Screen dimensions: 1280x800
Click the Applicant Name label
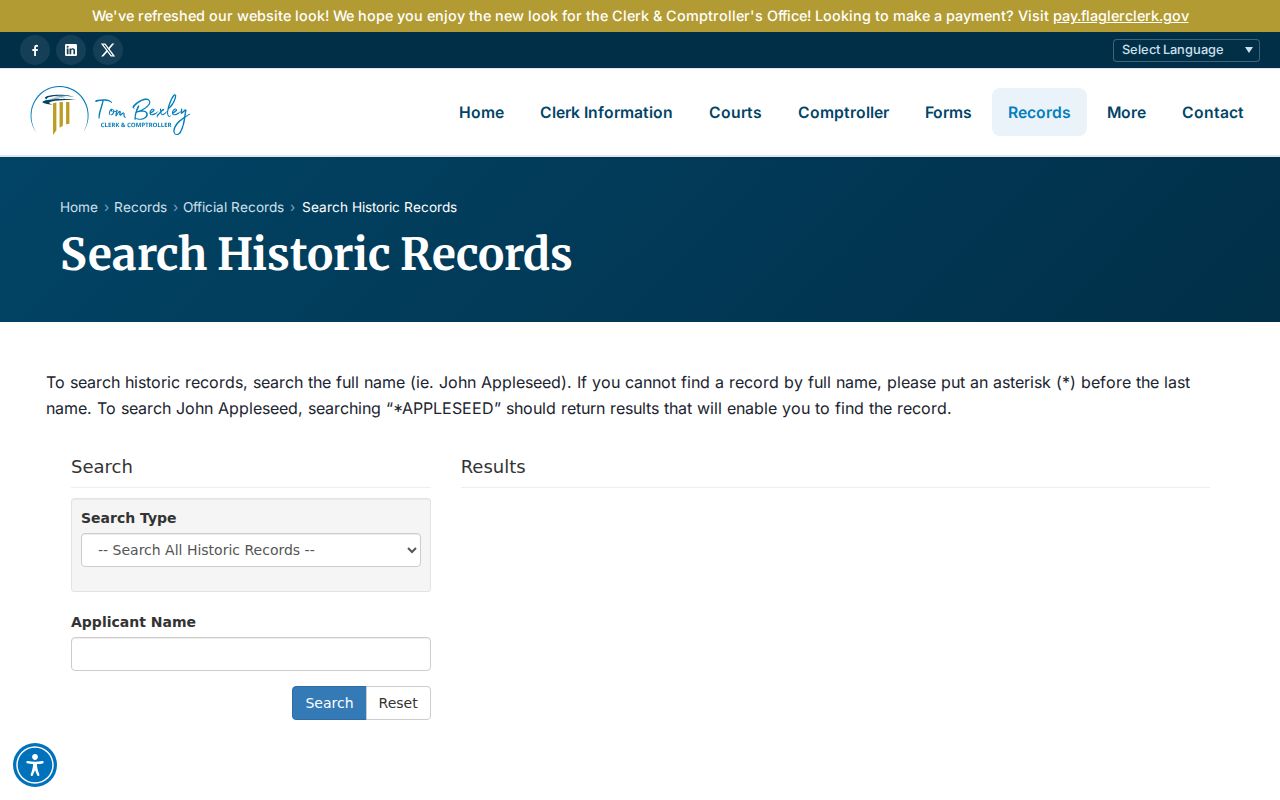pyautogui.click(x=133, y=622)
